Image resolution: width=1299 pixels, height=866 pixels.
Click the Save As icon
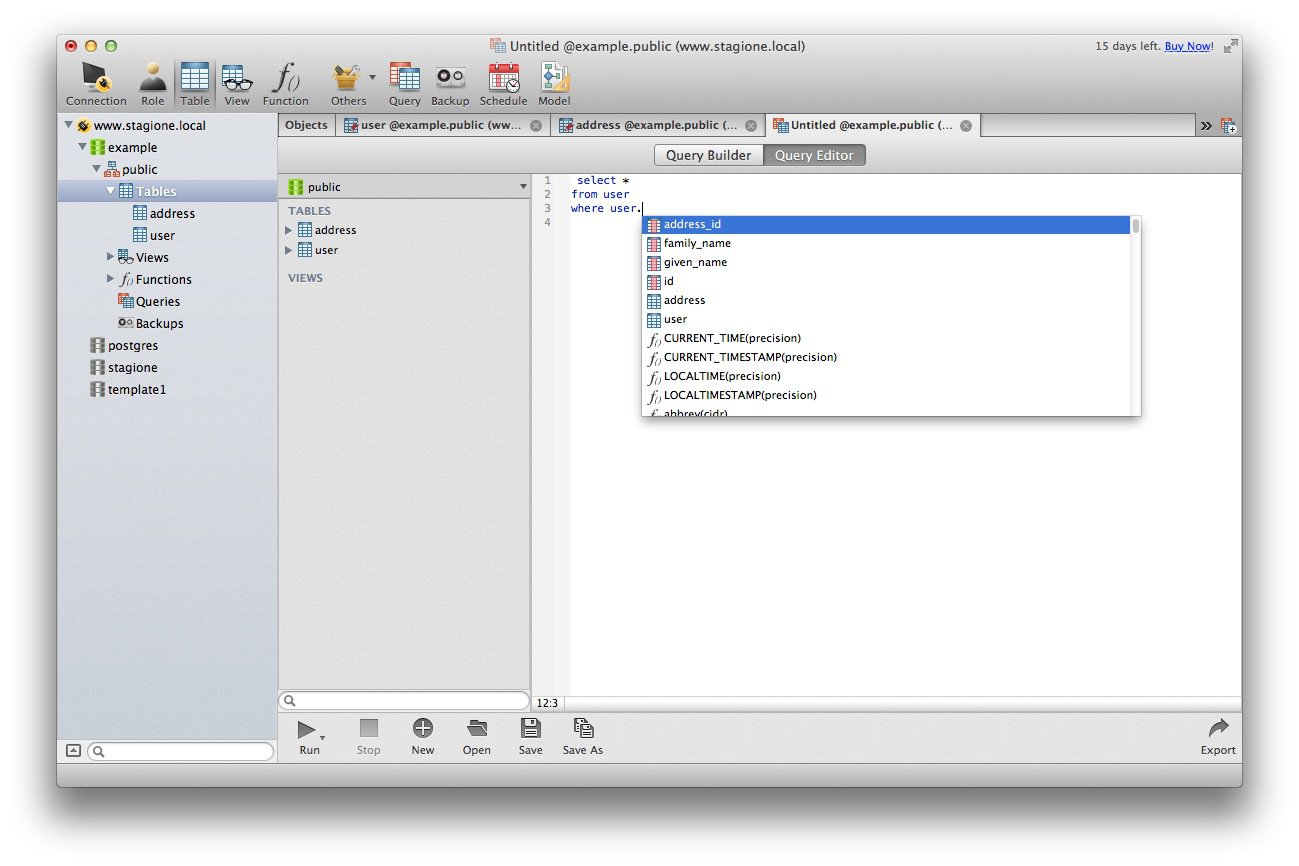click(583, 737)
